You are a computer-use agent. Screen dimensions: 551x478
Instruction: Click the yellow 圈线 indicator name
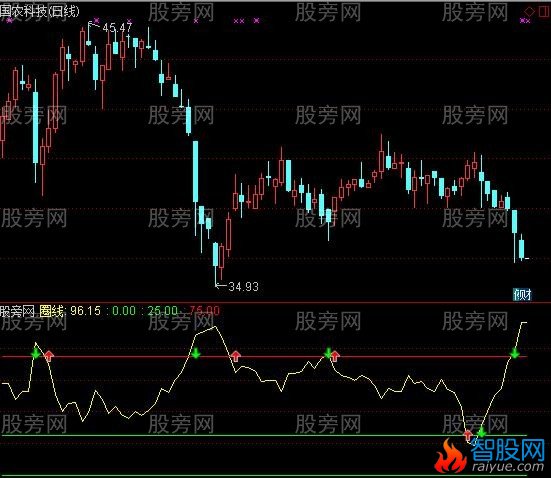pyautogui.click(x=52, y=311)
